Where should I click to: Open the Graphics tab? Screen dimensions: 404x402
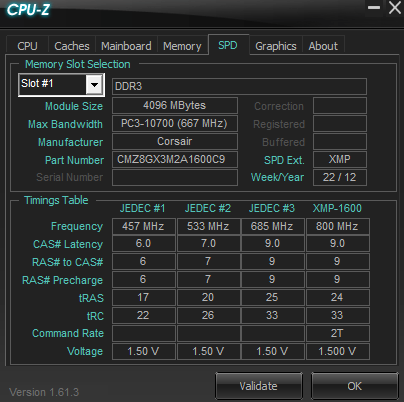click(x=276, y=46)
